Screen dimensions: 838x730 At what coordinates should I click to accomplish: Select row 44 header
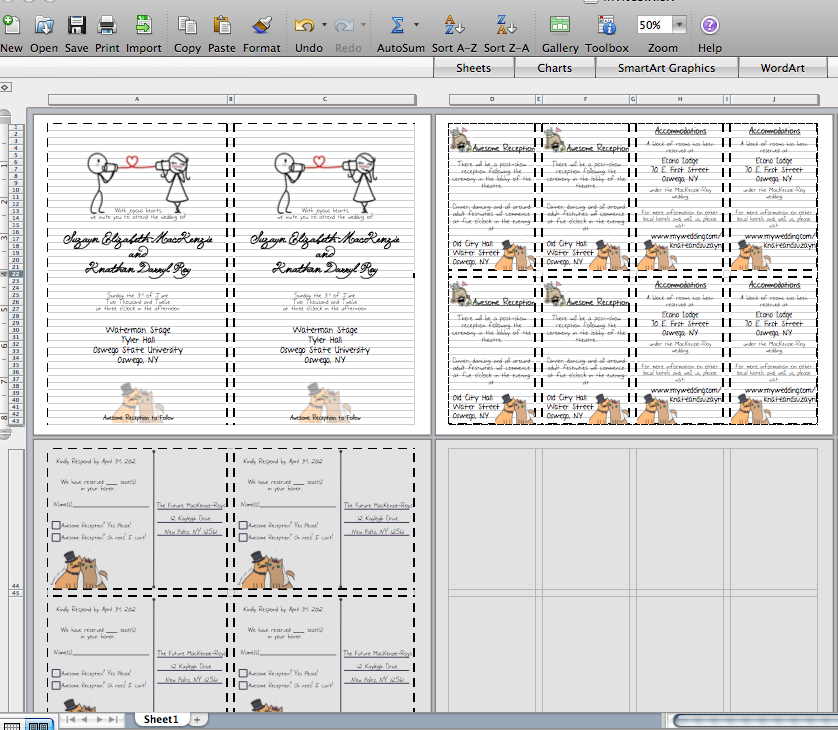(x=15, y=586)
